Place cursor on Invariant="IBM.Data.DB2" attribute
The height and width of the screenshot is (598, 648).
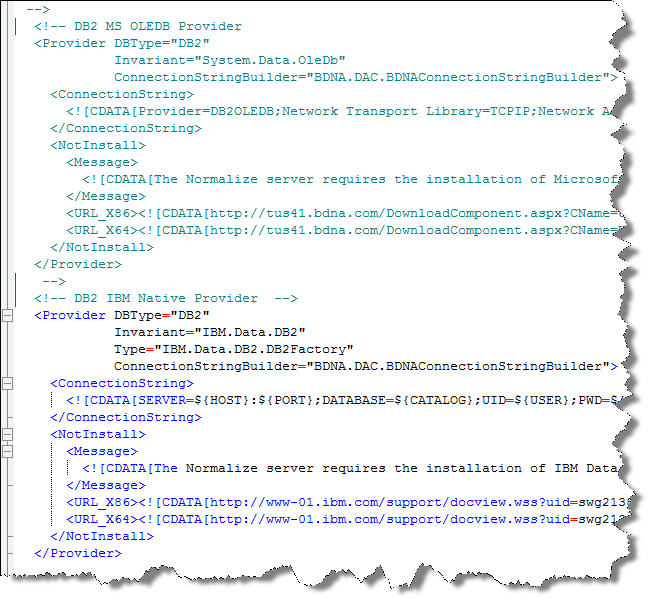pos(210,333)
